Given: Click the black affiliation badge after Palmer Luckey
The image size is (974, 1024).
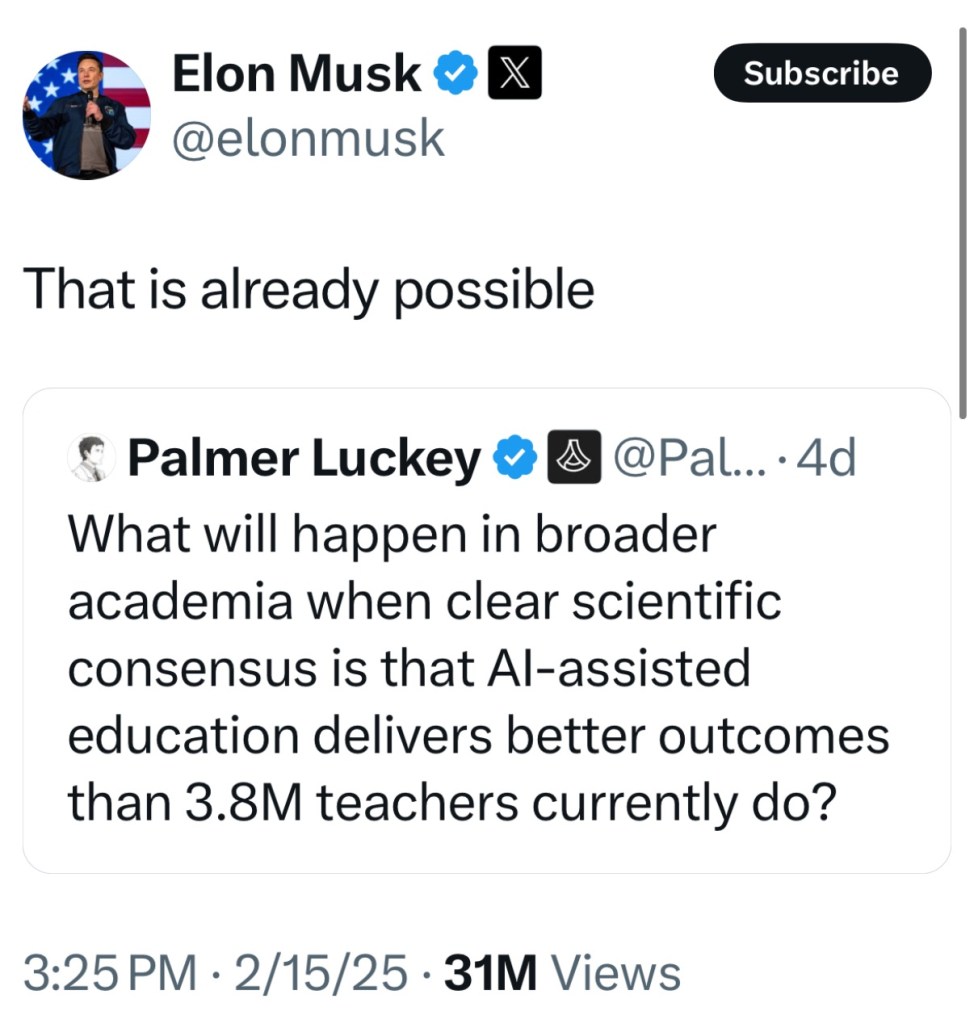Looking at the screenshot, I should [x=574, y=458].
